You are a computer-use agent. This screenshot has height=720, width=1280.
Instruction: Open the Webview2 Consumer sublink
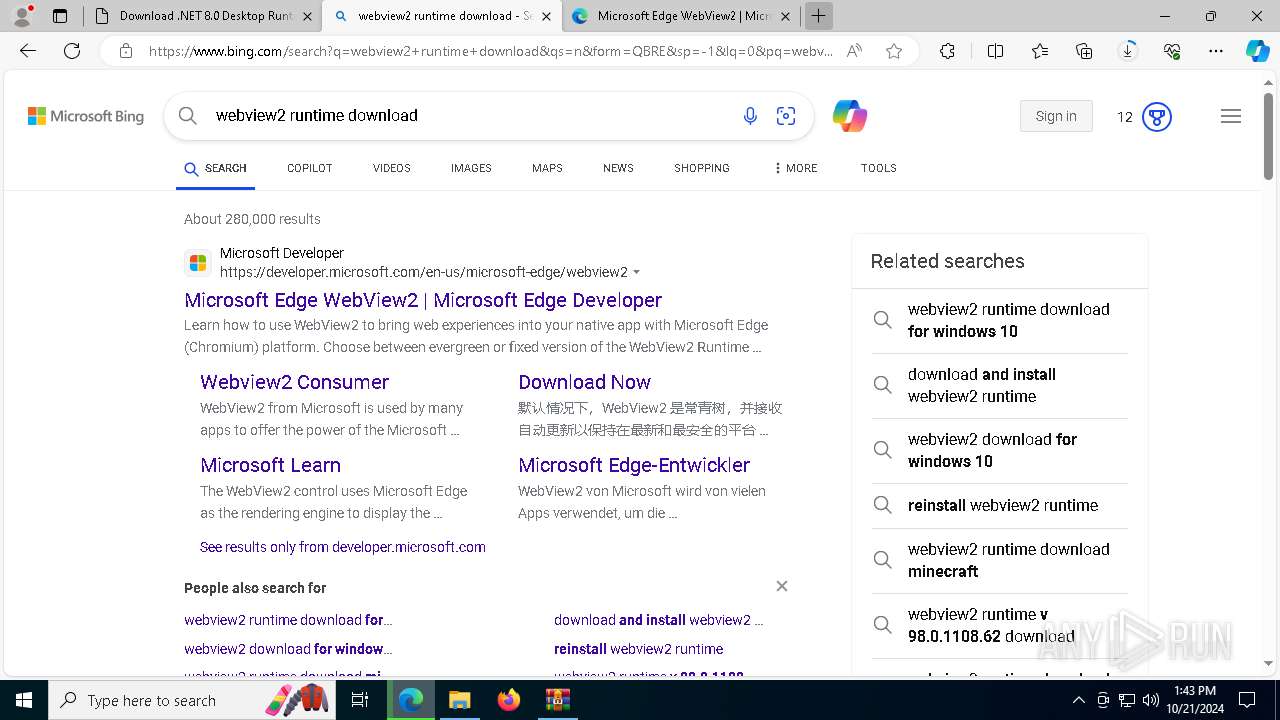(294, 382)
